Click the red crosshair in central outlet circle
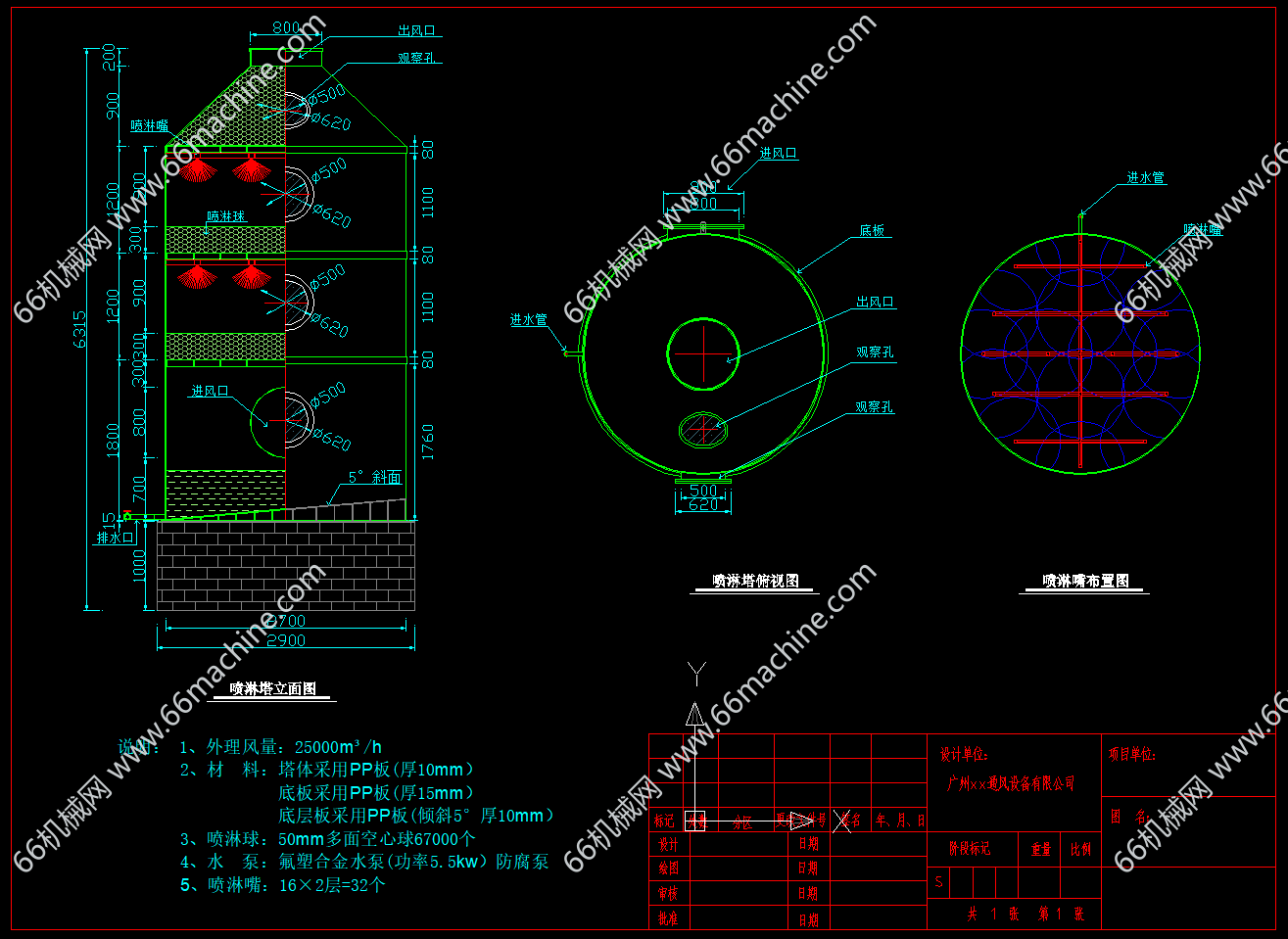The width and height of the screenshot is (1288, 939). [703, 352]
